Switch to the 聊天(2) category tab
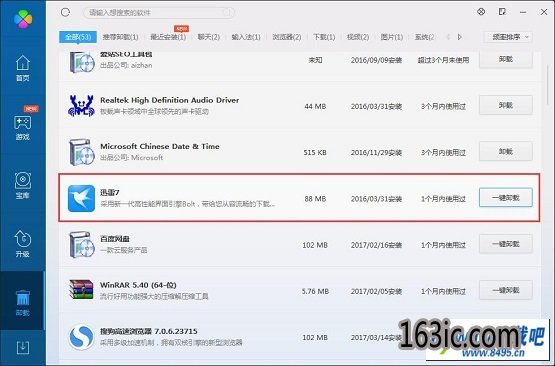 (209, 37)
